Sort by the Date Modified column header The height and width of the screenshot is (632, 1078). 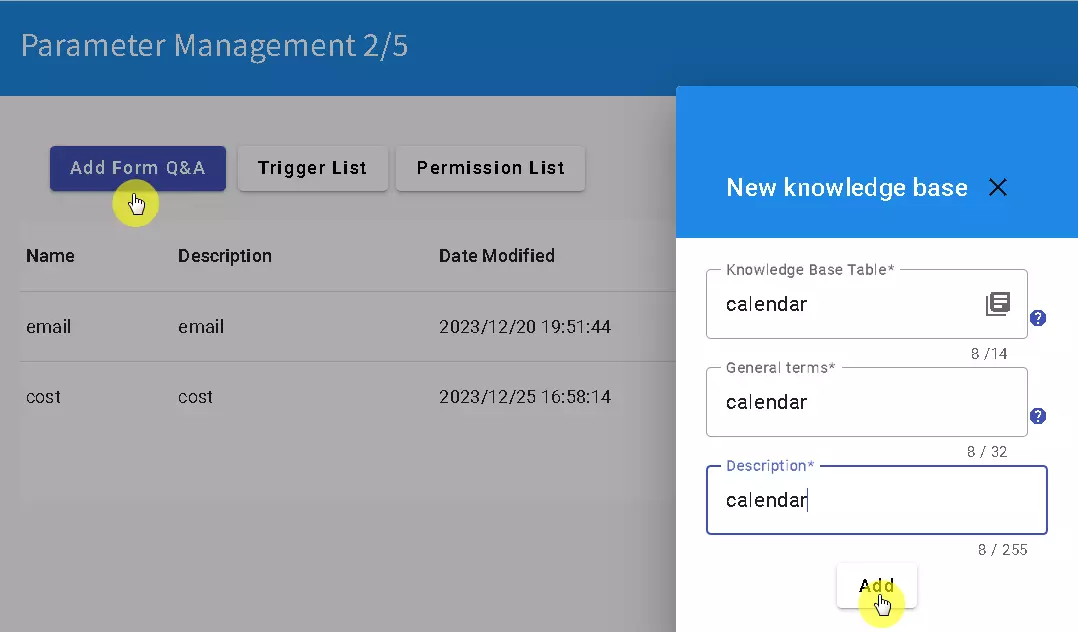point(496,256)
